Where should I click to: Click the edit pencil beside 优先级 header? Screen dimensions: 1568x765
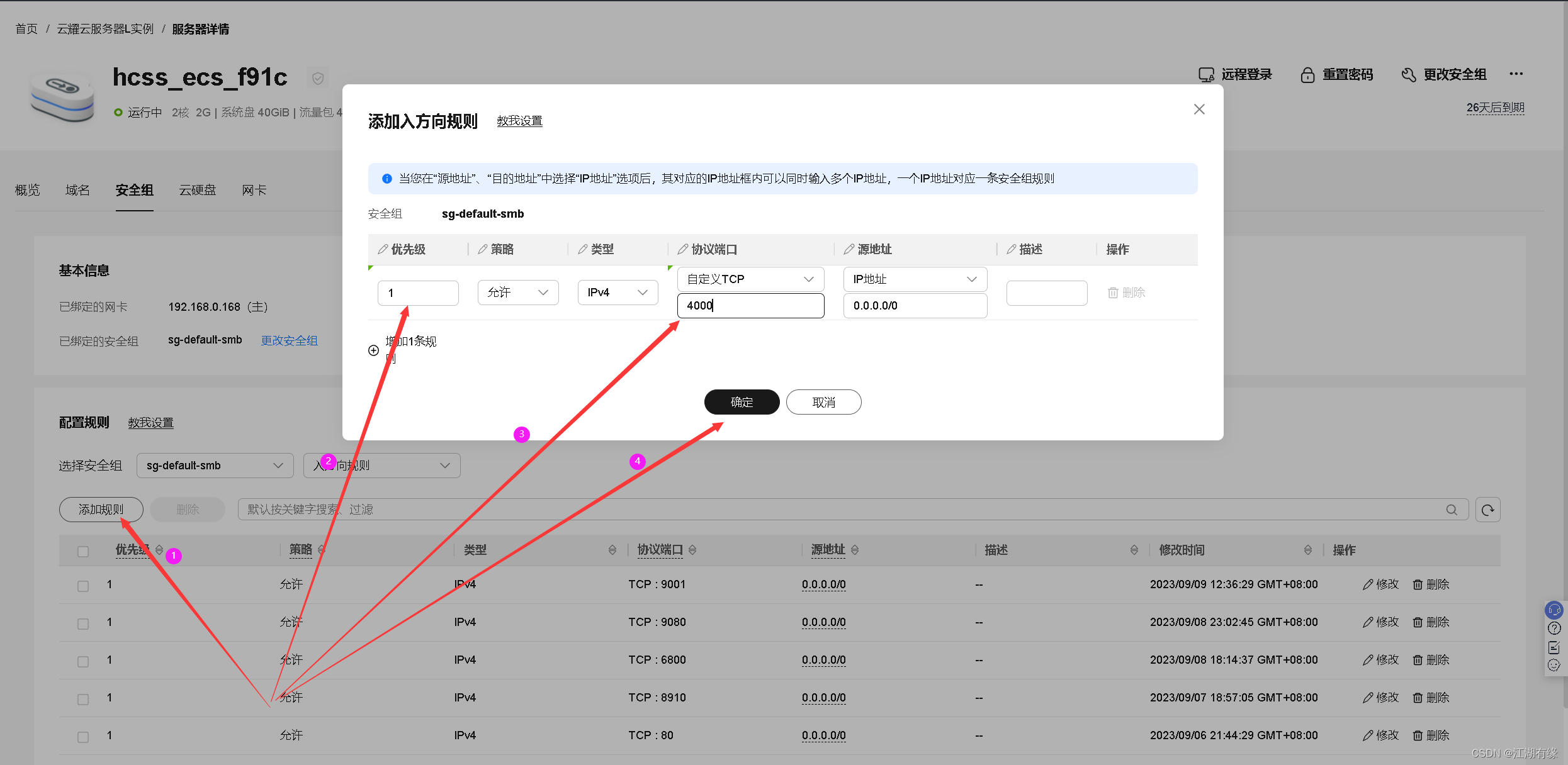tap(383, 249)
